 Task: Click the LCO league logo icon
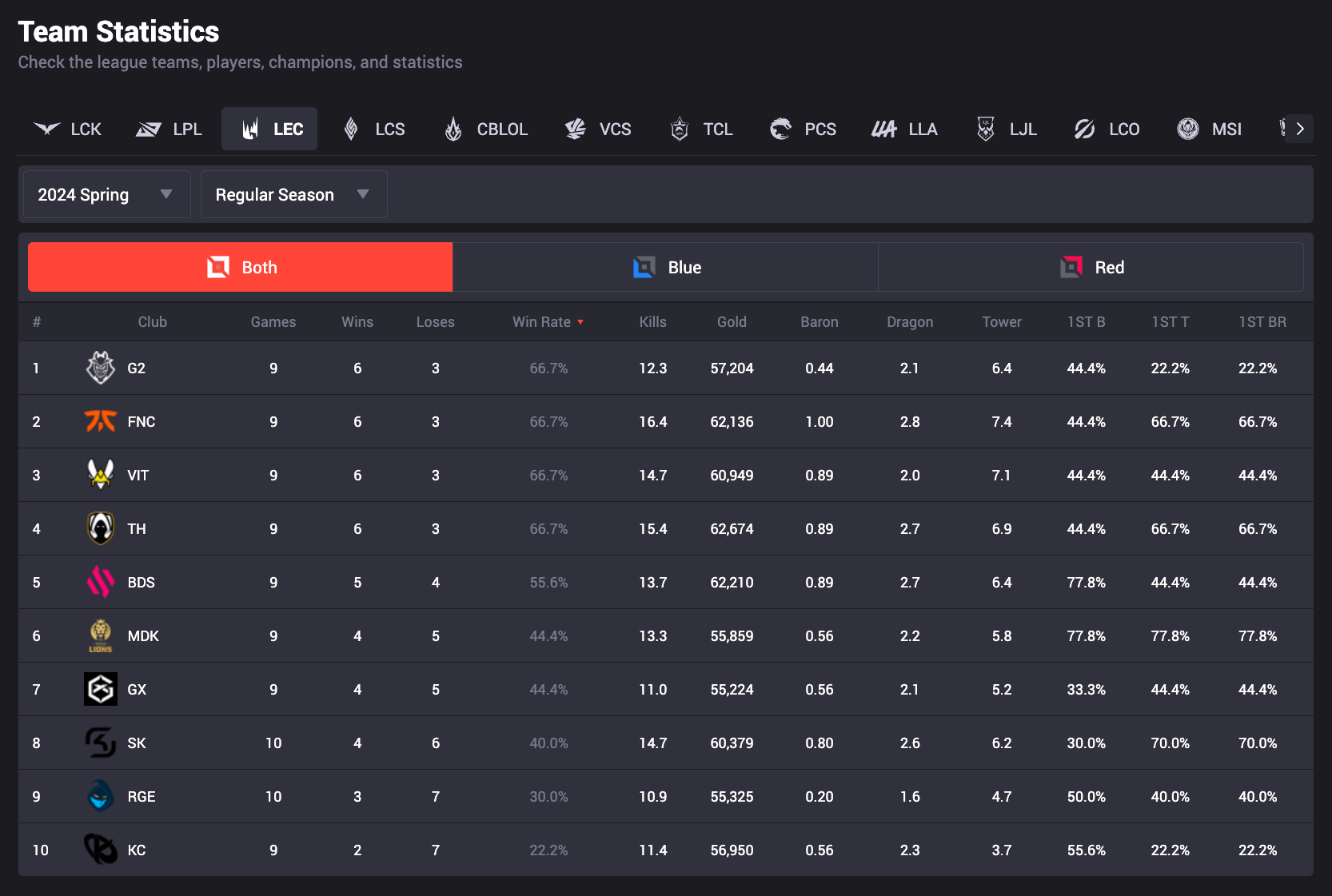[1085, 129]
